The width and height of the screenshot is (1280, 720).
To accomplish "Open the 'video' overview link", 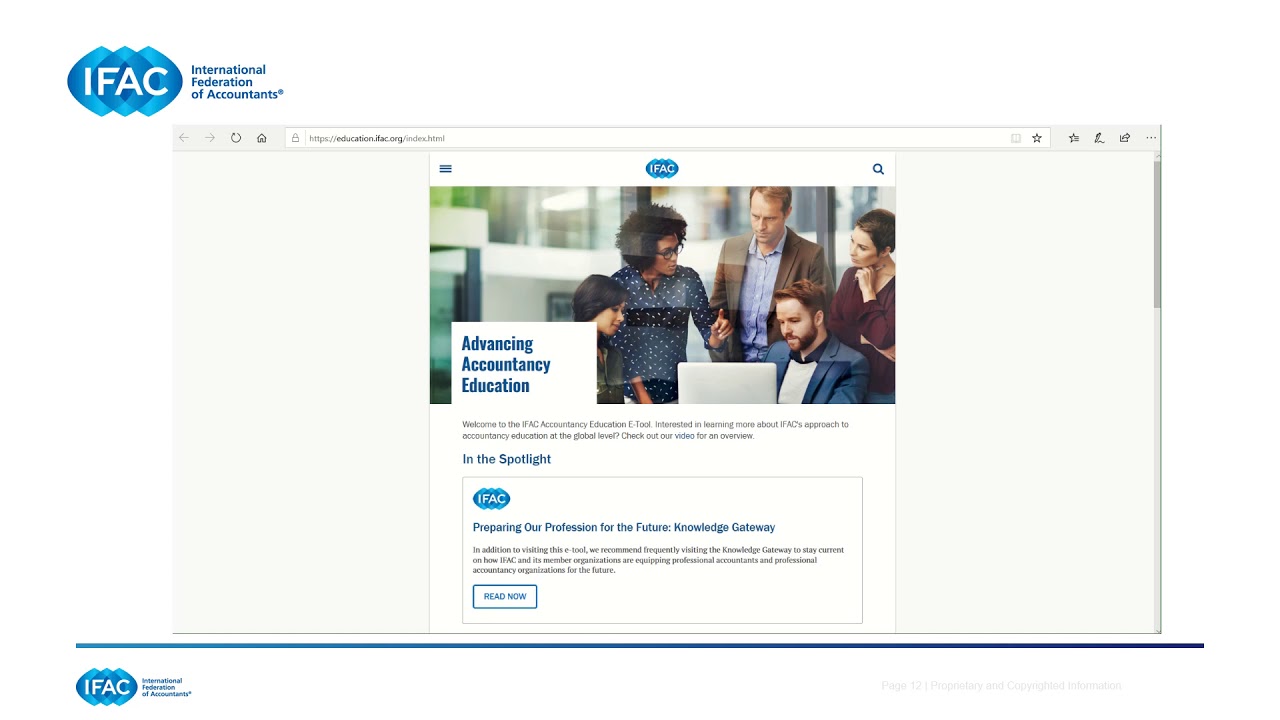I will (x=684, y=436).
